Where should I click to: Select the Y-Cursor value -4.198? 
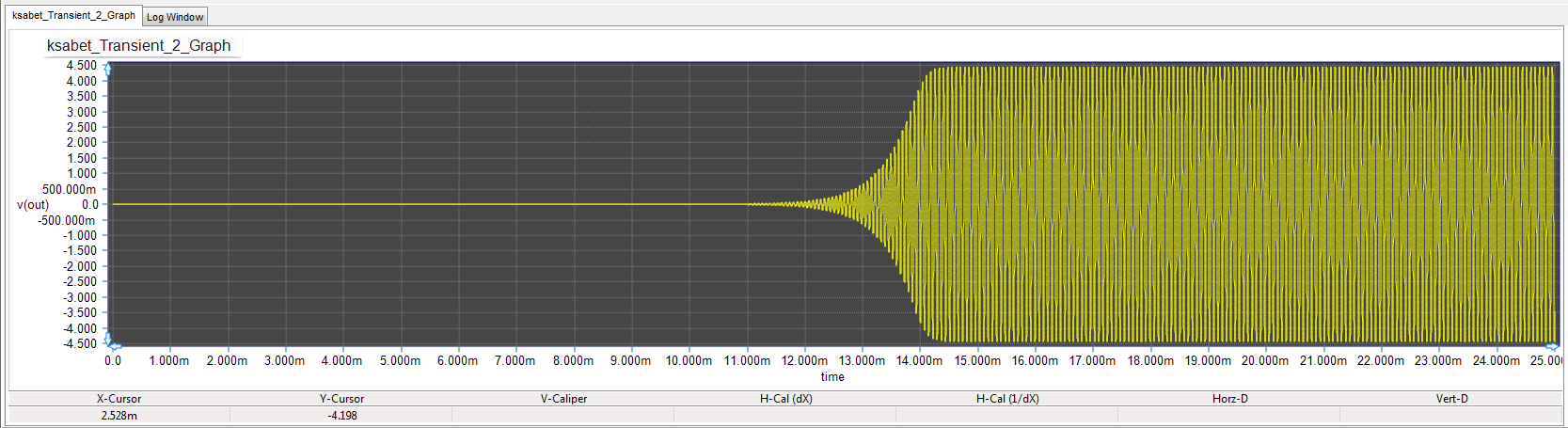341,415
